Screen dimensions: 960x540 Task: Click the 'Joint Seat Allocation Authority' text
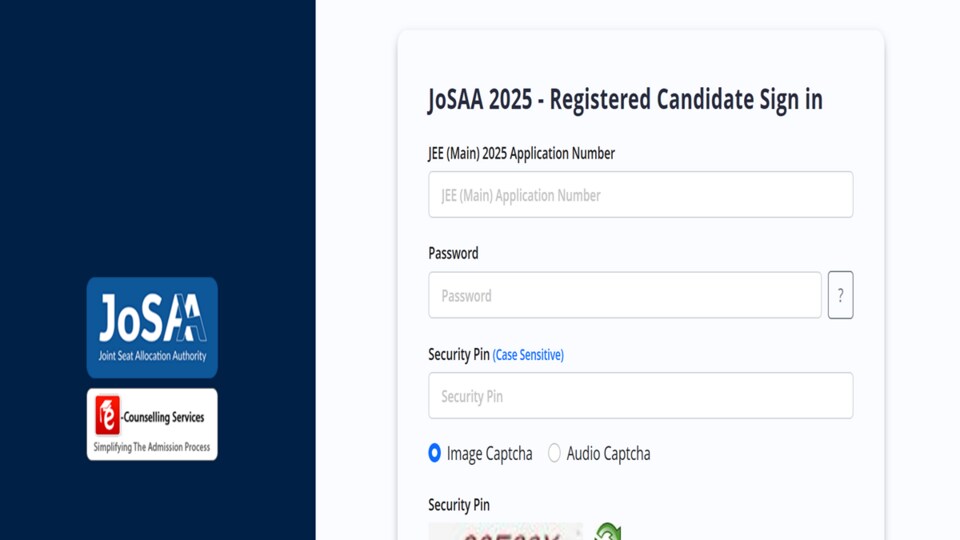(152, 356)
